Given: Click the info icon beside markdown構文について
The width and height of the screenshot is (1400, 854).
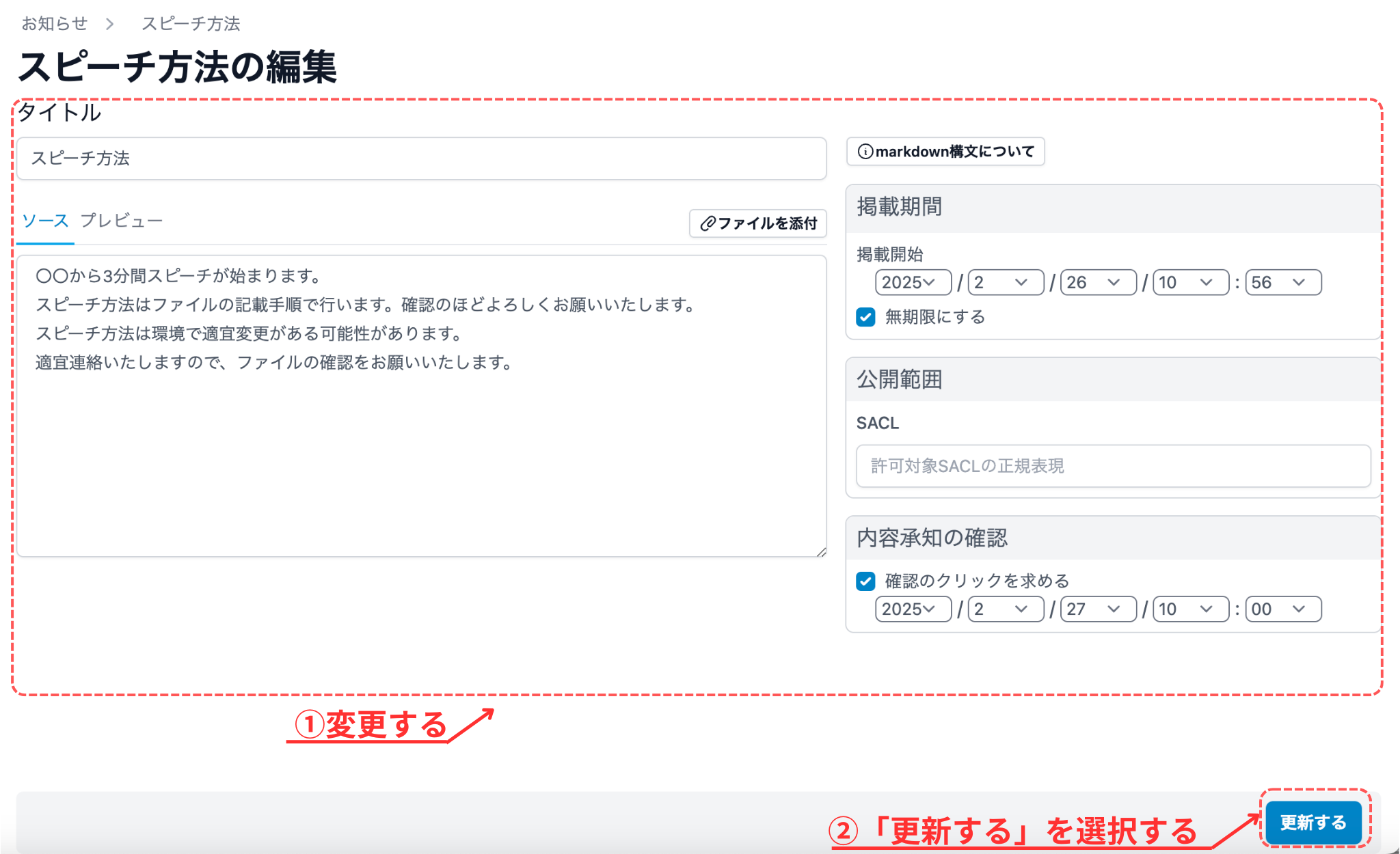Looking at the screenshot, I should tap(867, 152).
